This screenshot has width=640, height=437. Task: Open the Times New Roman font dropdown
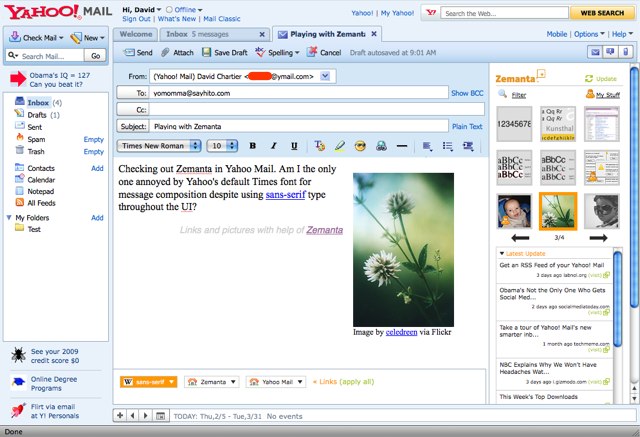click(159, 146)
